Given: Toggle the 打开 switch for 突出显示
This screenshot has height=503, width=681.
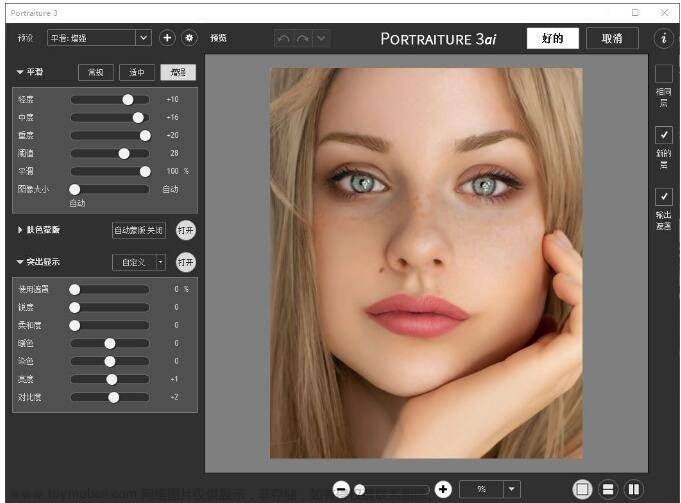Looking at the screenshot, I should click(x=186, y=262).
